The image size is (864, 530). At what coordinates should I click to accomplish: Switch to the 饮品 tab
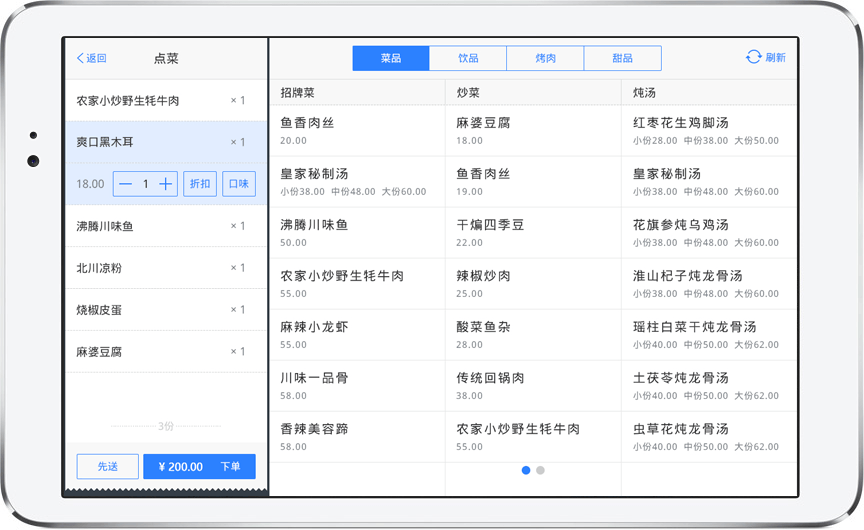[x=468, y=58]
